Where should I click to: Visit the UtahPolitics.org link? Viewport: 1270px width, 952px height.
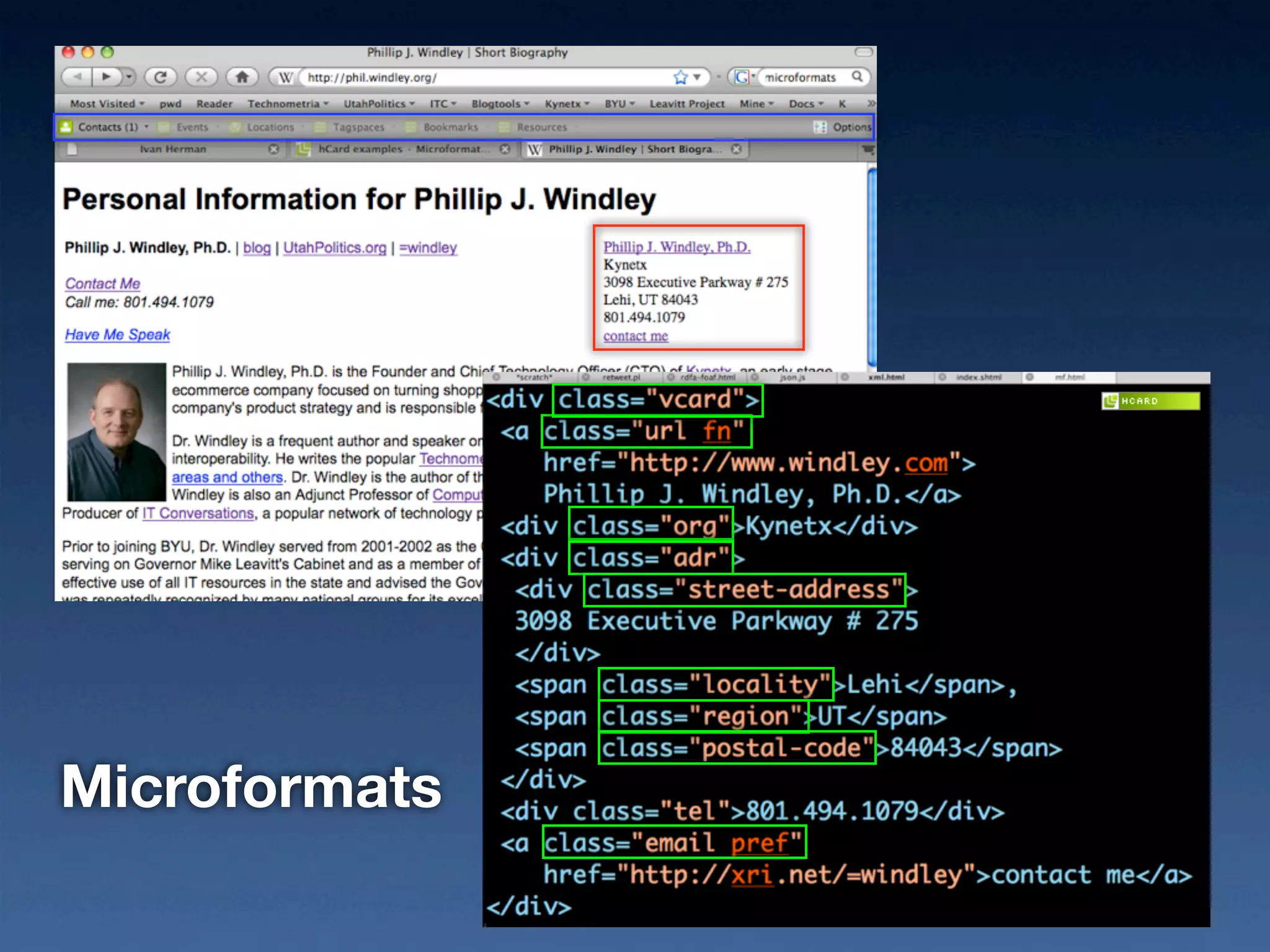pyautogui.click(x=335, y=248)
